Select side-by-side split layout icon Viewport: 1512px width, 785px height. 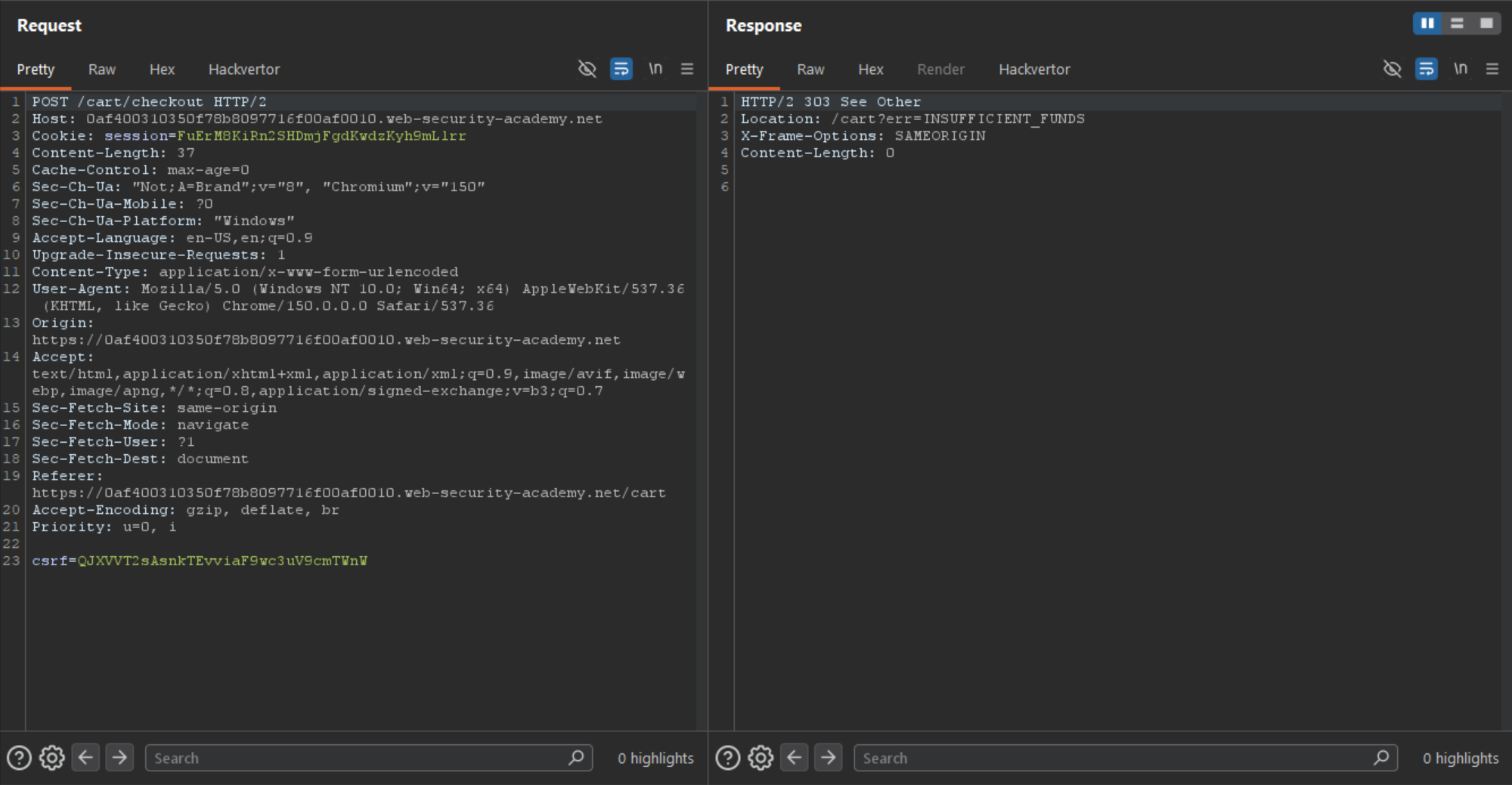click(1427, 23)
